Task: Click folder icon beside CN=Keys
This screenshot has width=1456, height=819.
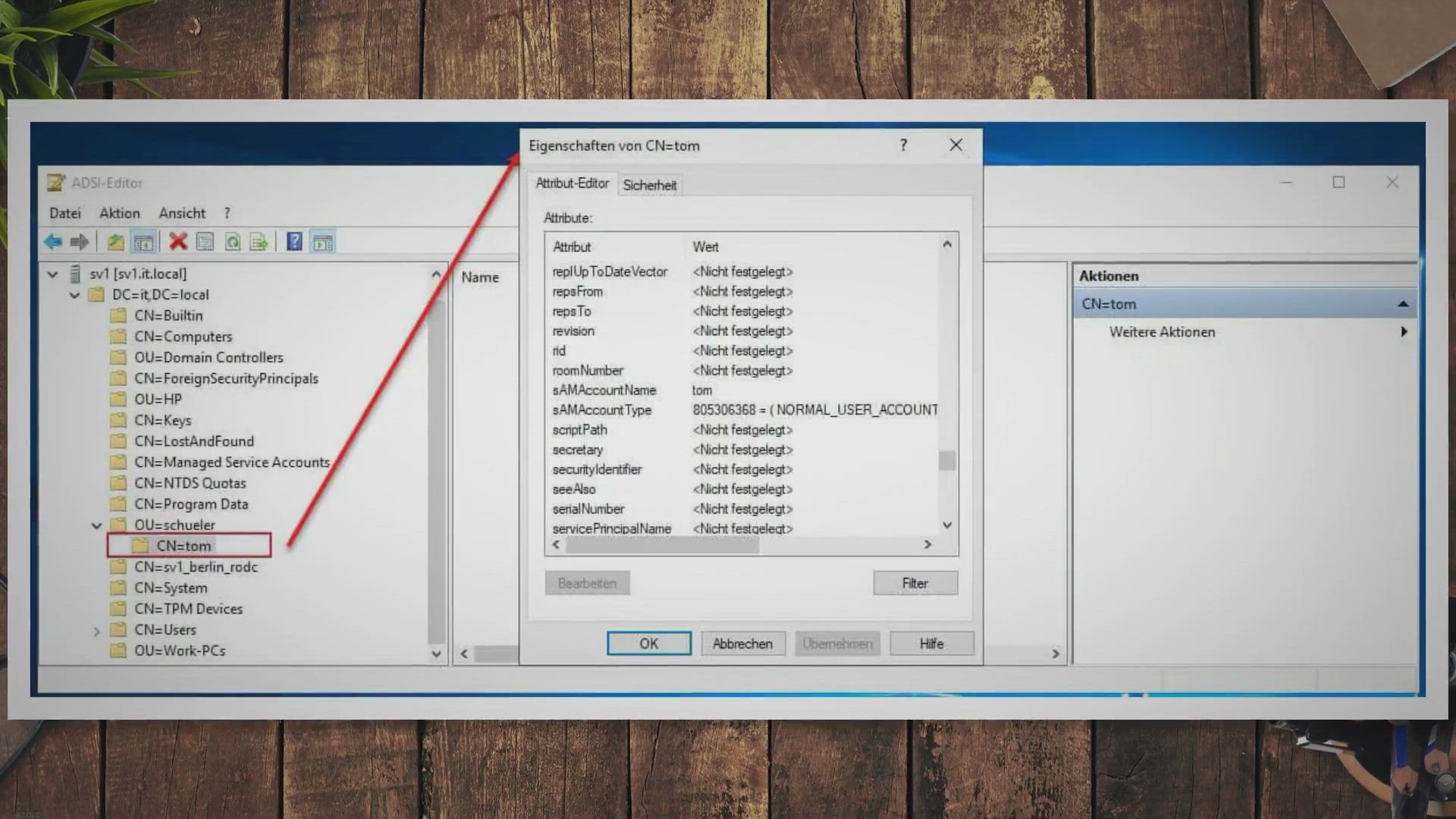Action: (x=118, y=420)
